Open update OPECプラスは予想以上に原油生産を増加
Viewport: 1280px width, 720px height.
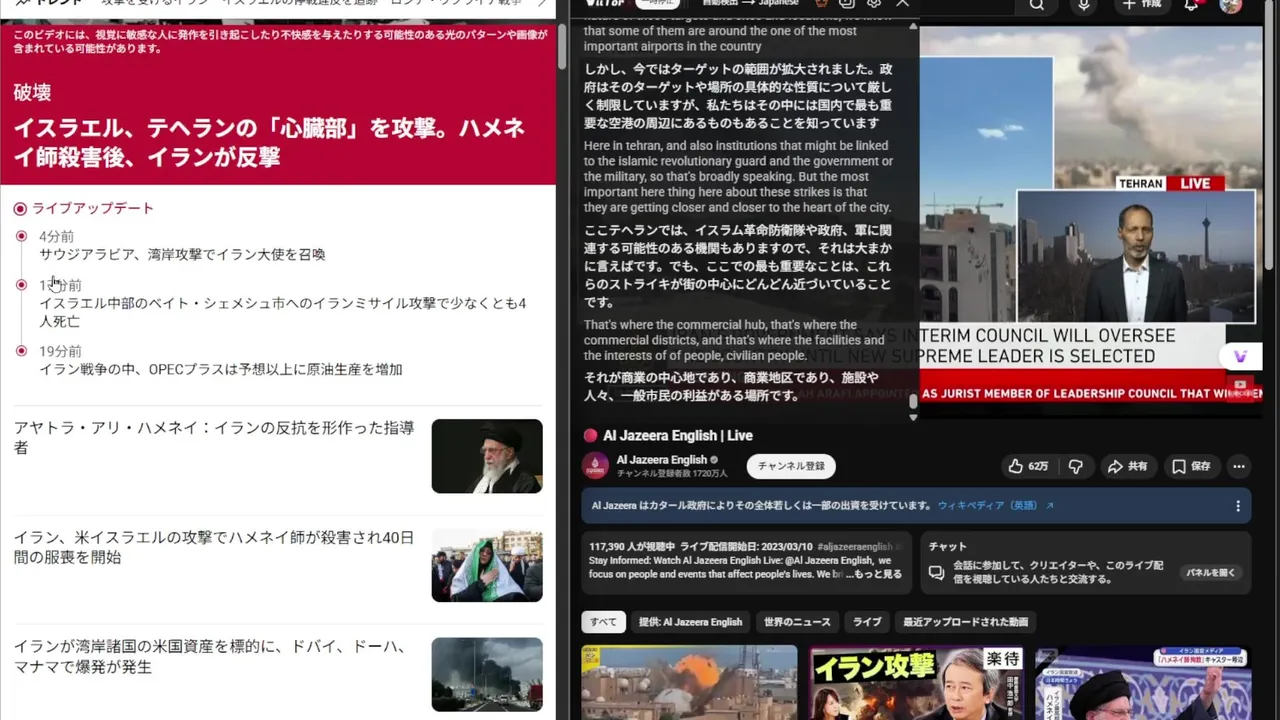pos(221,369)
